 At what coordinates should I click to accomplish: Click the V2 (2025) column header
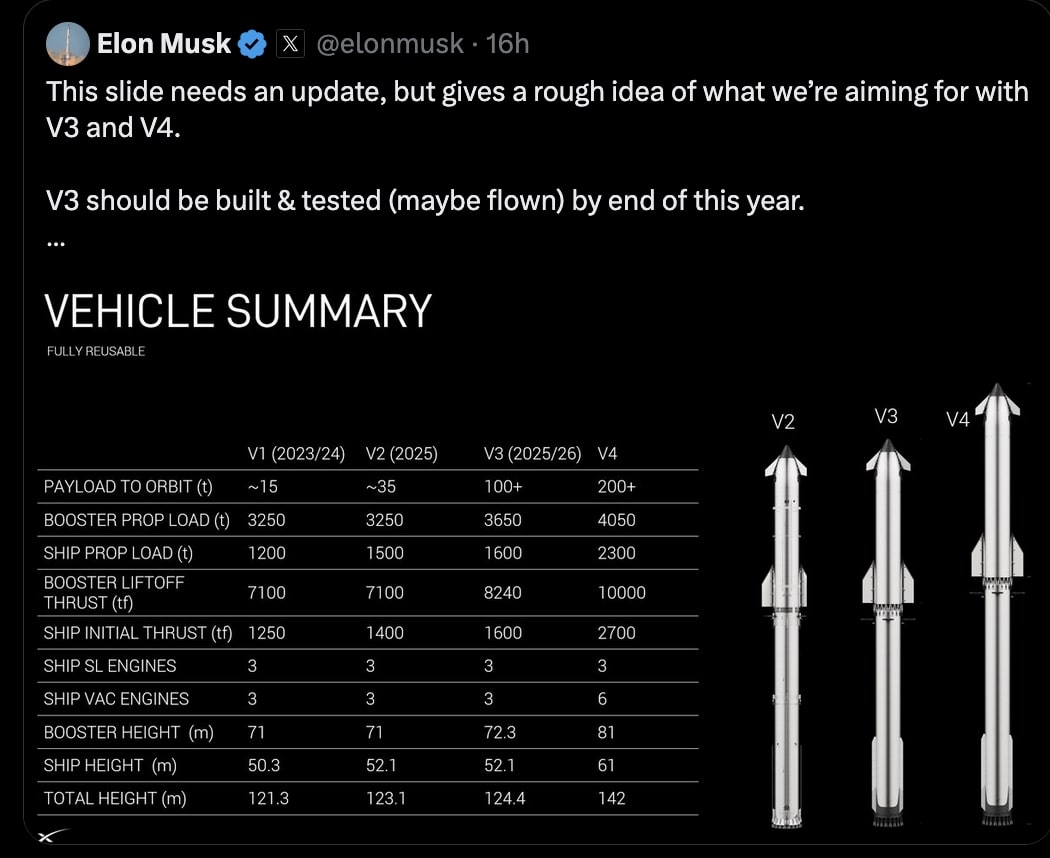click(x=402, y=454)
